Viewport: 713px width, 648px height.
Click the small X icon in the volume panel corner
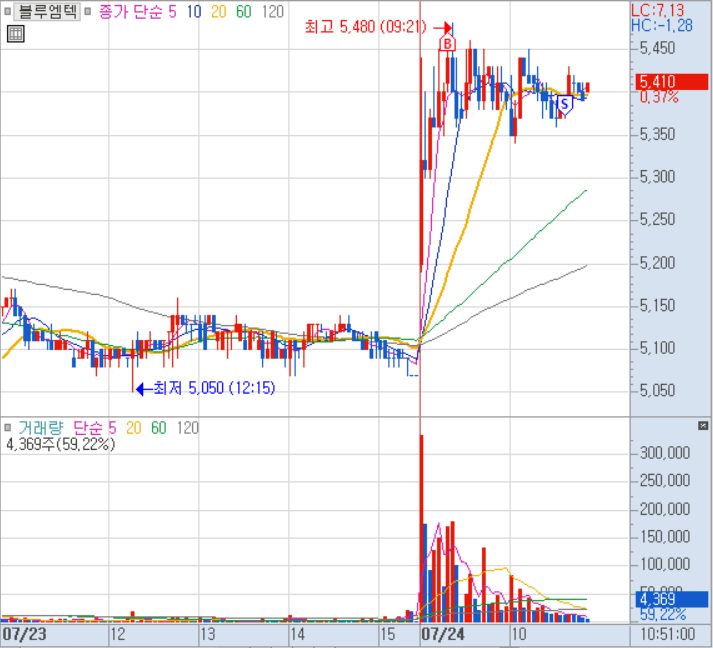(703, 427)
